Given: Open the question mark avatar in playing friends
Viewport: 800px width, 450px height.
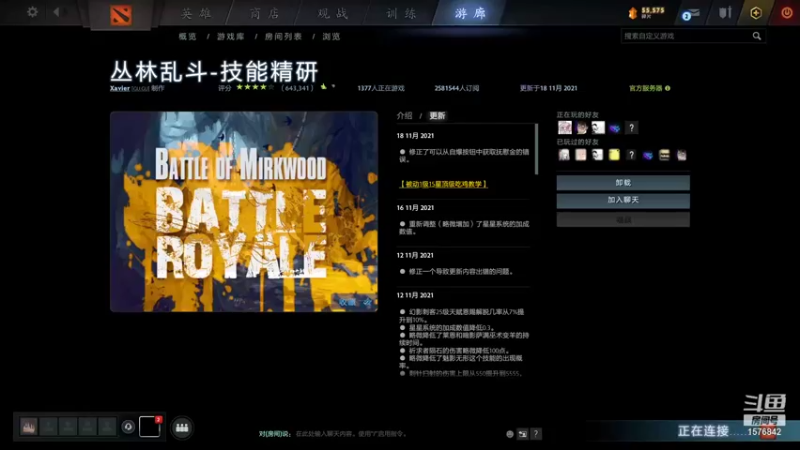Looking at the screenshot, I should click(631, 128).
